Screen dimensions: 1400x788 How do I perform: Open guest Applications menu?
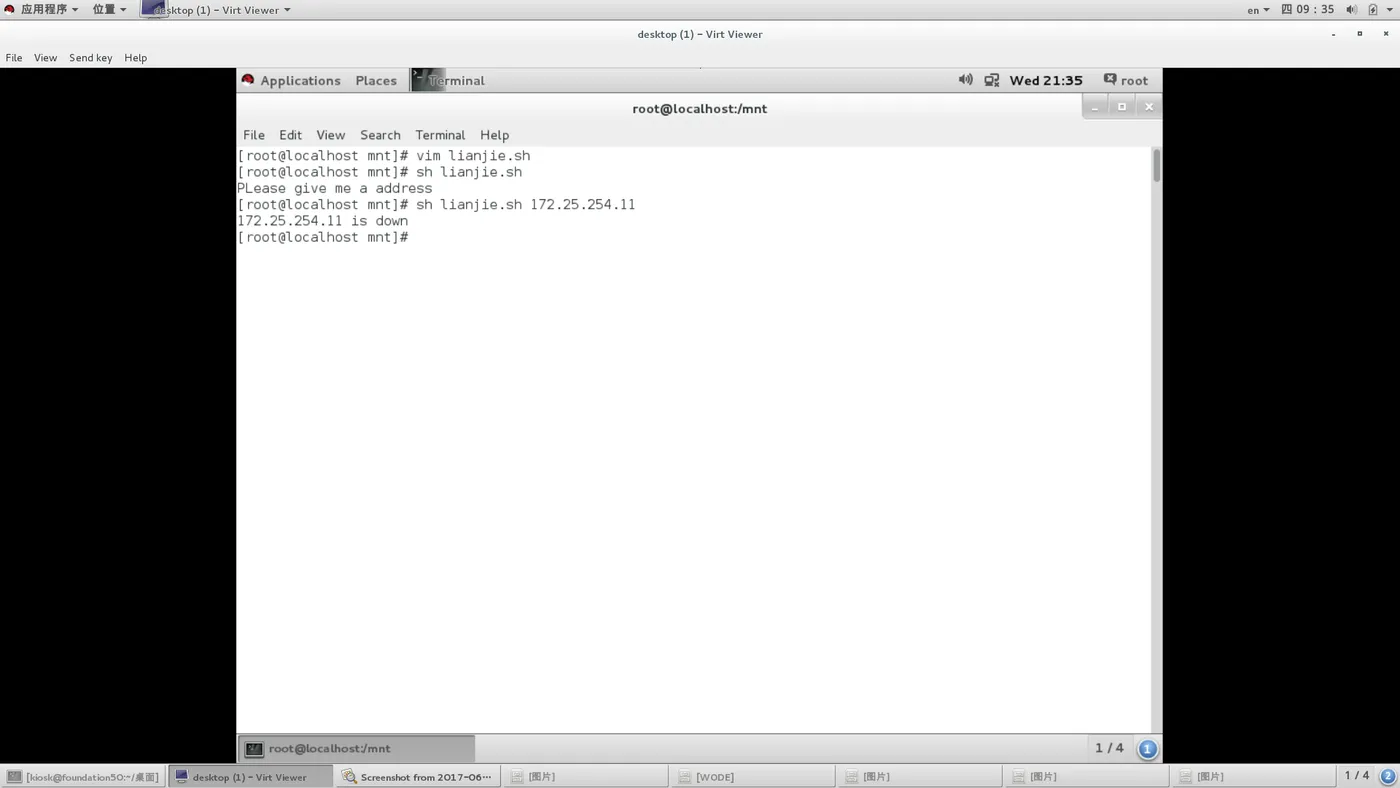click(300, 80)
